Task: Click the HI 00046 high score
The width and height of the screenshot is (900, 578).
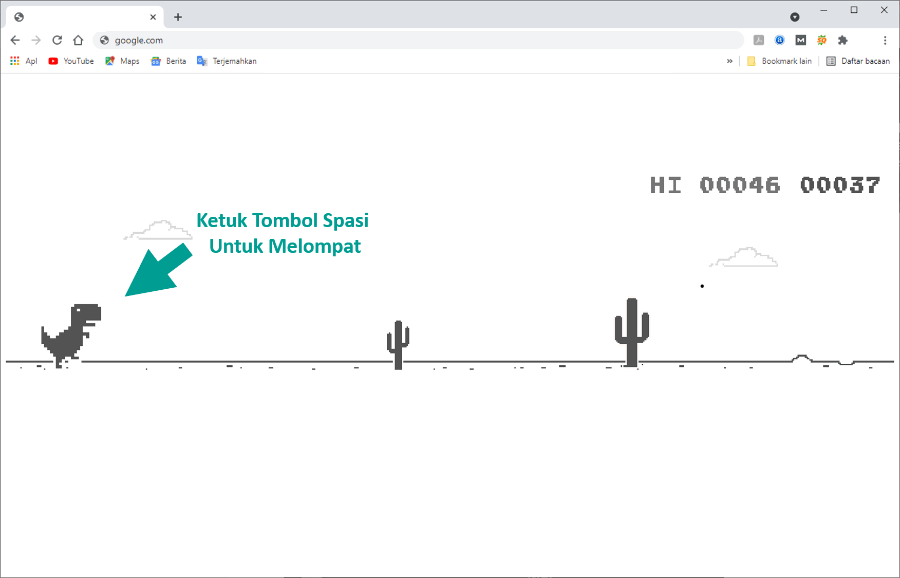Action: coord(715,185)
